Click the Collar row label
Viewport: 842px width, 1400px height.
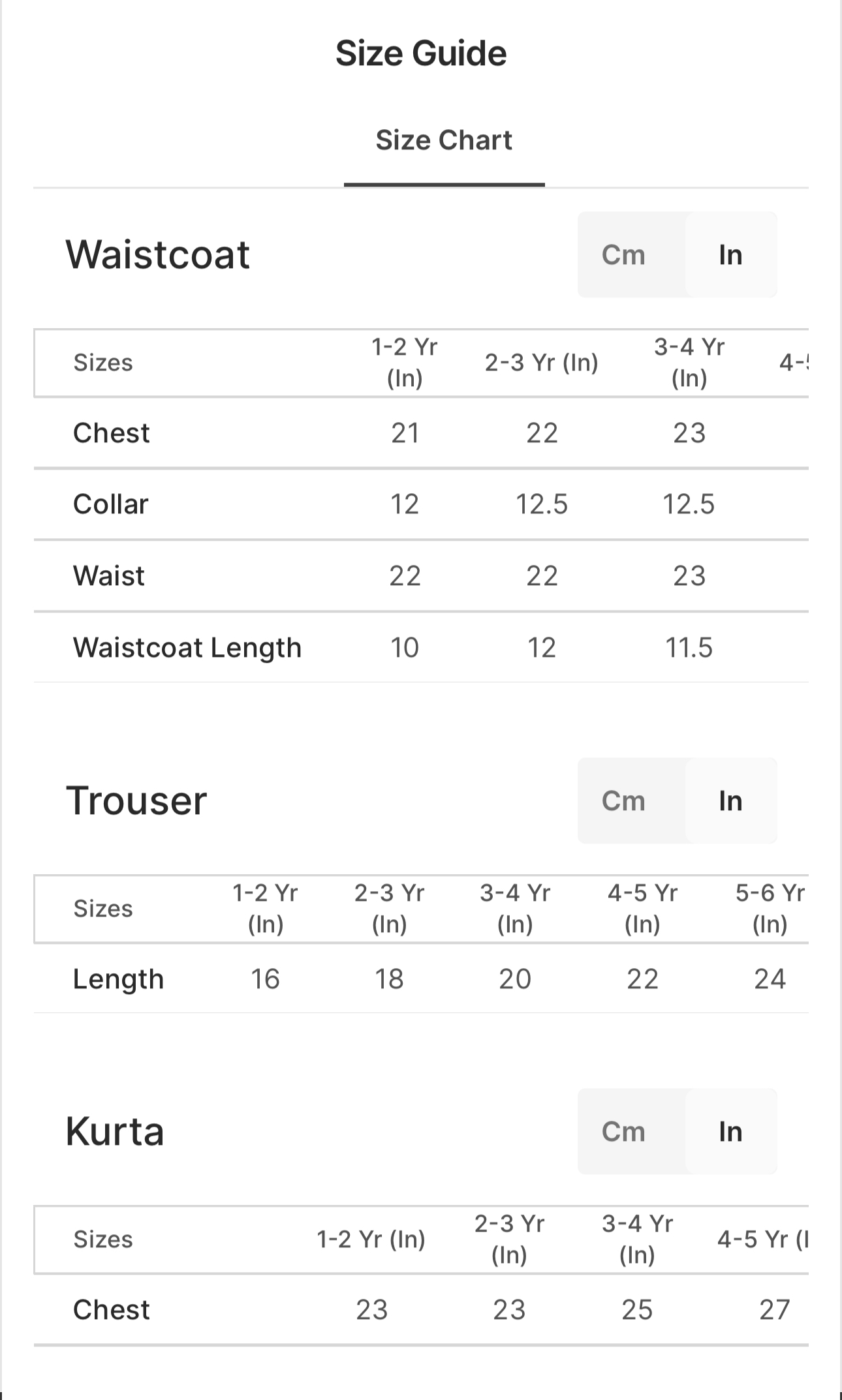click(x=111, y=504)
